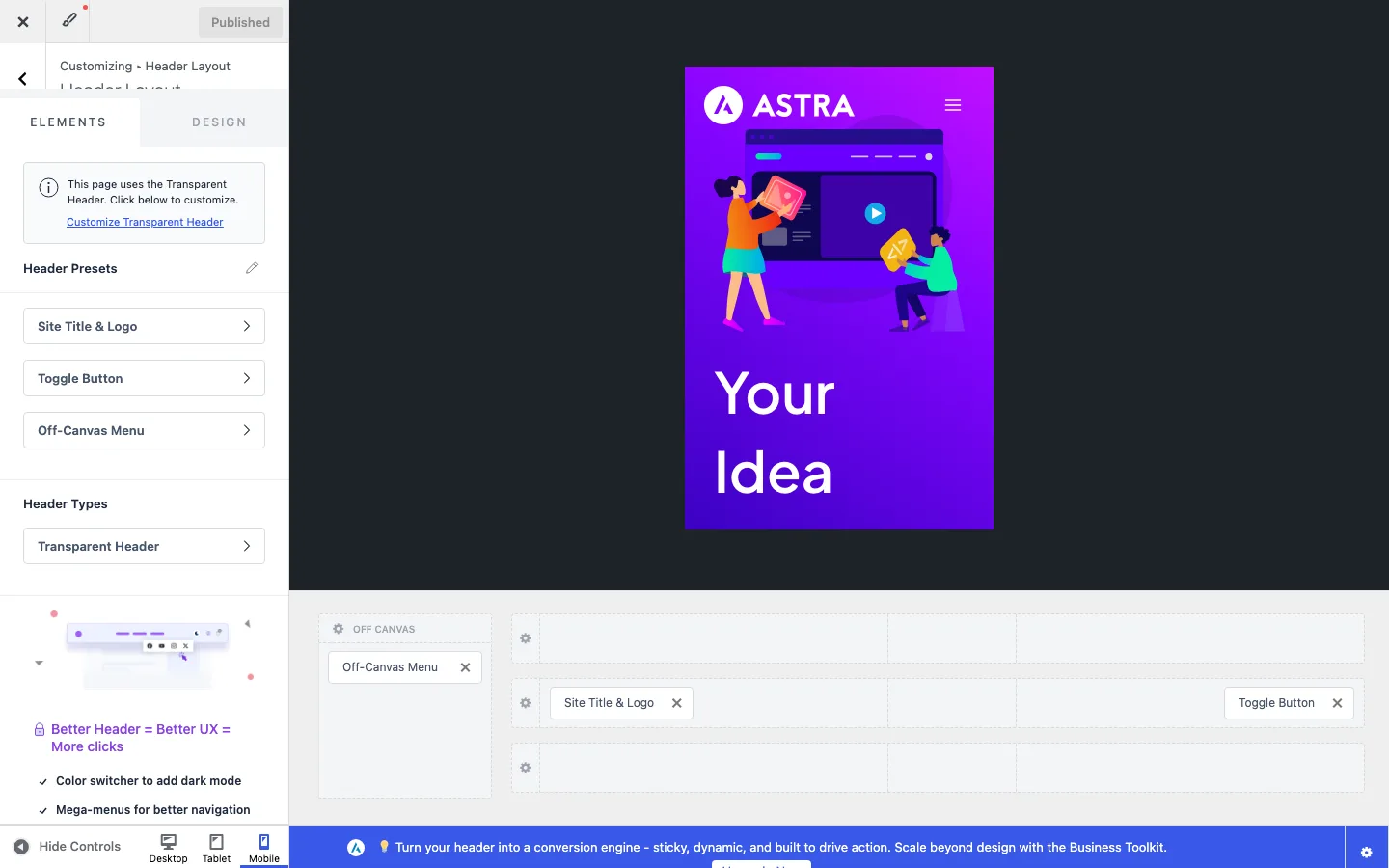This screenshot has width=1389, height=868.
Task: Click the lock icon beside Better Header text
Action: [40, 730]
